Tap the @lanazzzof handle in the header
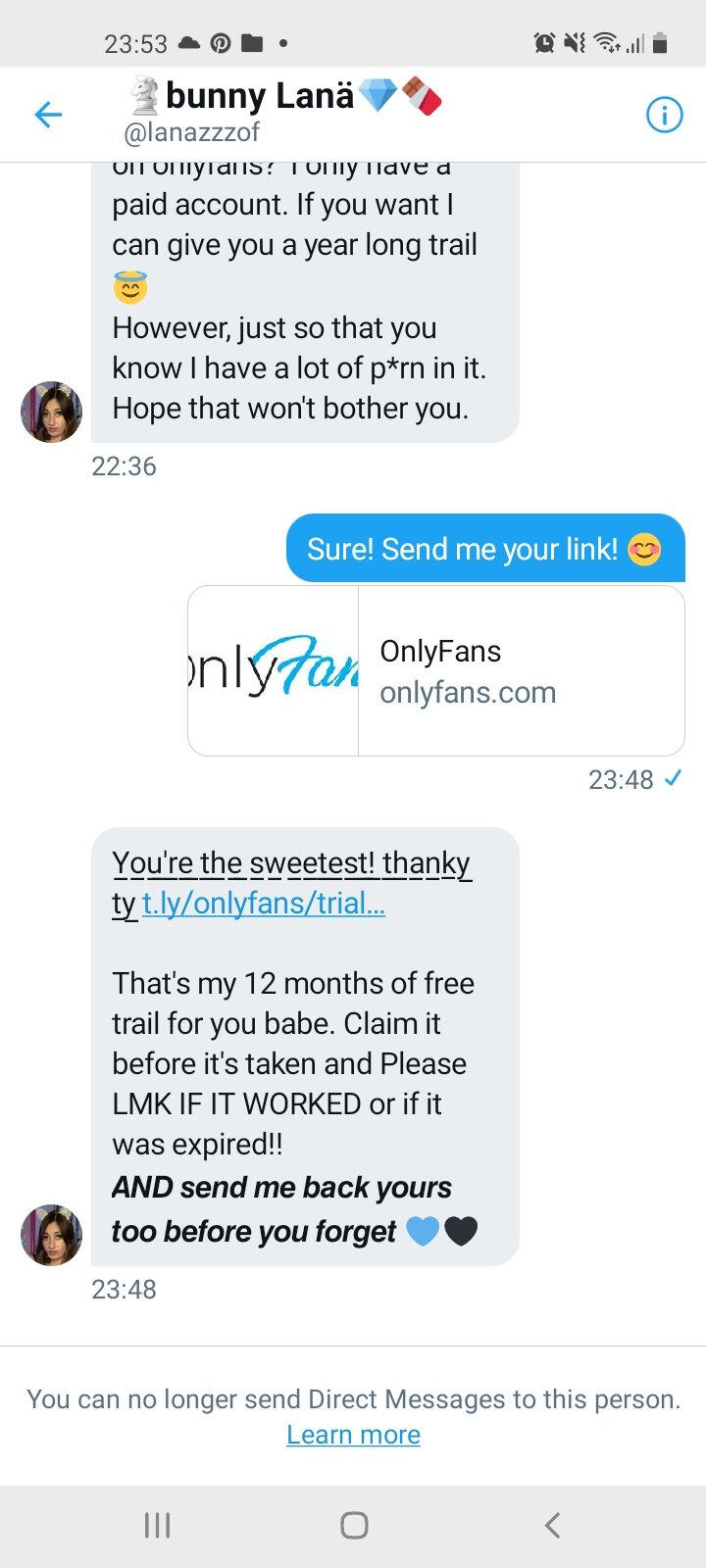The width and height of the screenshot is (706, 1568). pos(191,132)
